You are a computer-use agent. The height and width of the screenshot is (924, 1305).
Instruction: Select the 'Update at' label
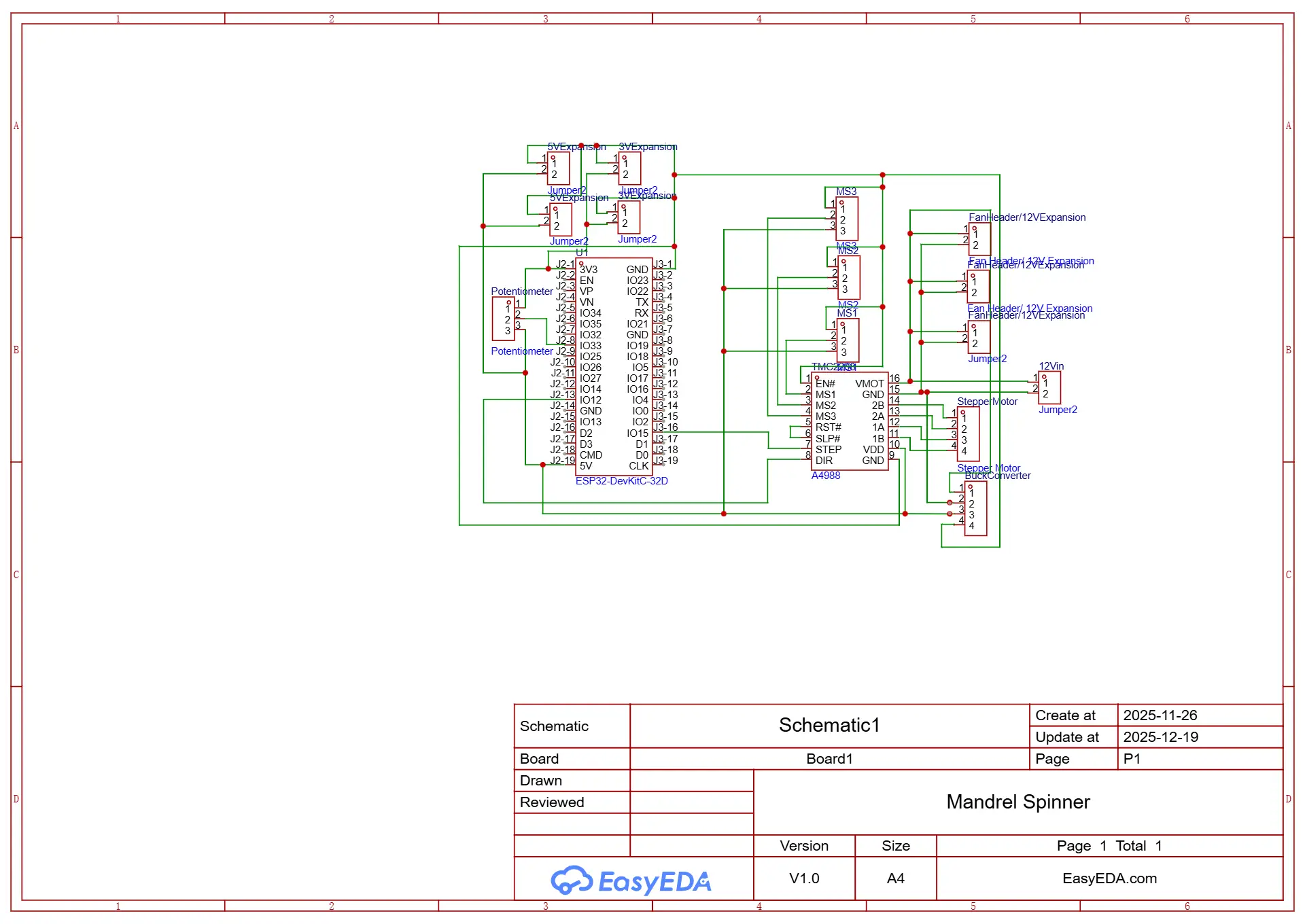click(1067, 737)
